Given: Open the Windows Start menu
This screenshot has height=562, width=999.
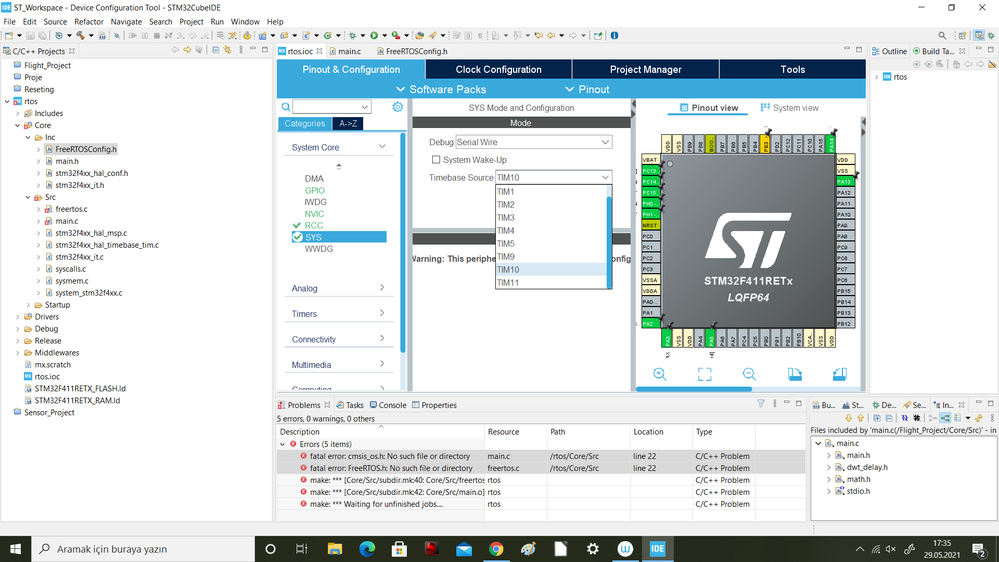Looking at the screenshot, I should click(15, 549).
